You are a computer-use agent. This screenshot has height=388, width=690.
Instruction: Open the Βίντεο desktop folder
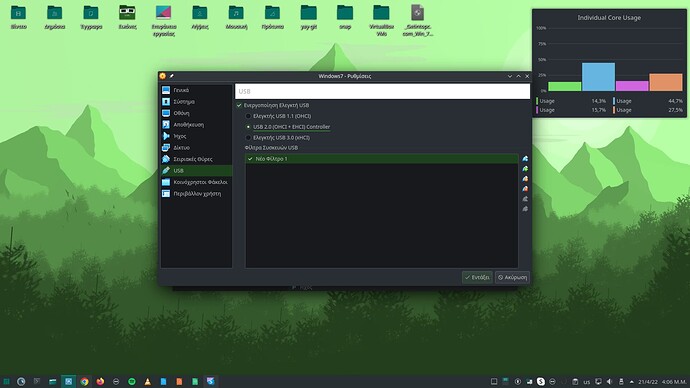18,18
